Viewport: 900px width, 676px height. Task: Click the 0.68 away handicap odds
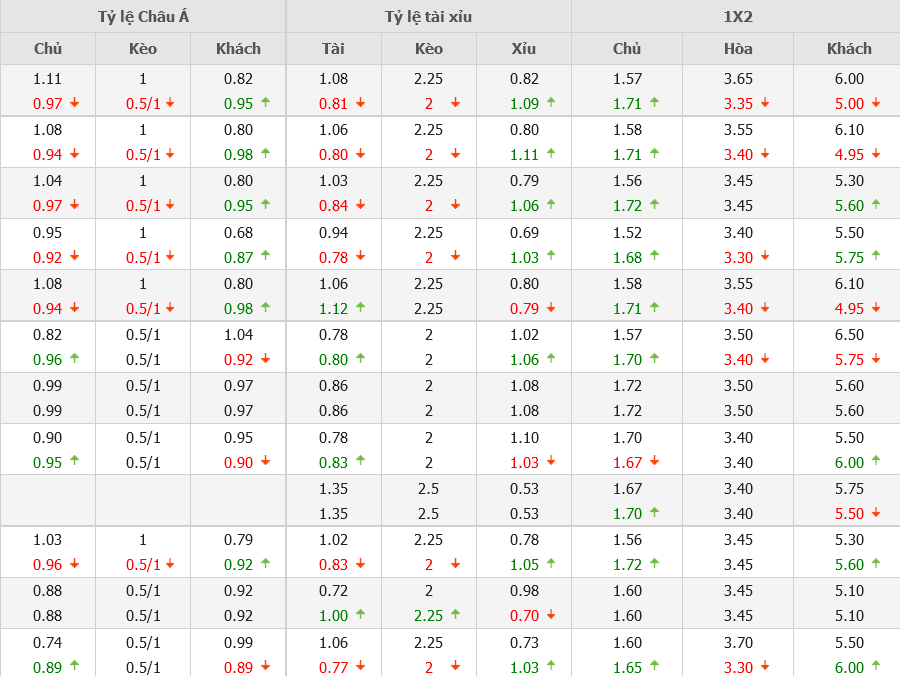click(239, 232)
